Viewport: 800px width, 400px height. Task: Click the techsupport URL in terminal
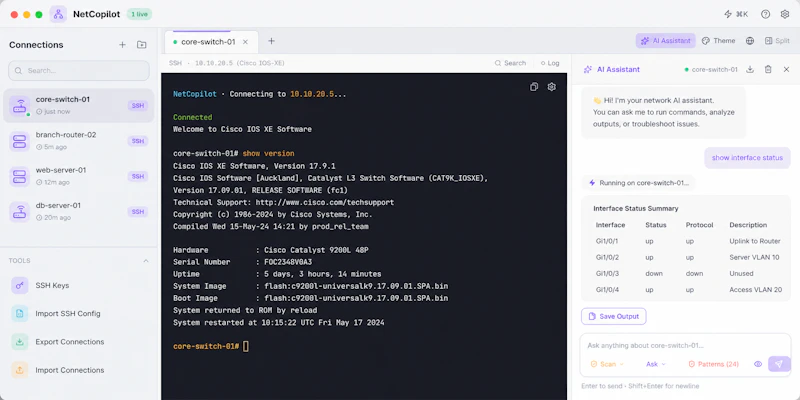pos(325,203)
